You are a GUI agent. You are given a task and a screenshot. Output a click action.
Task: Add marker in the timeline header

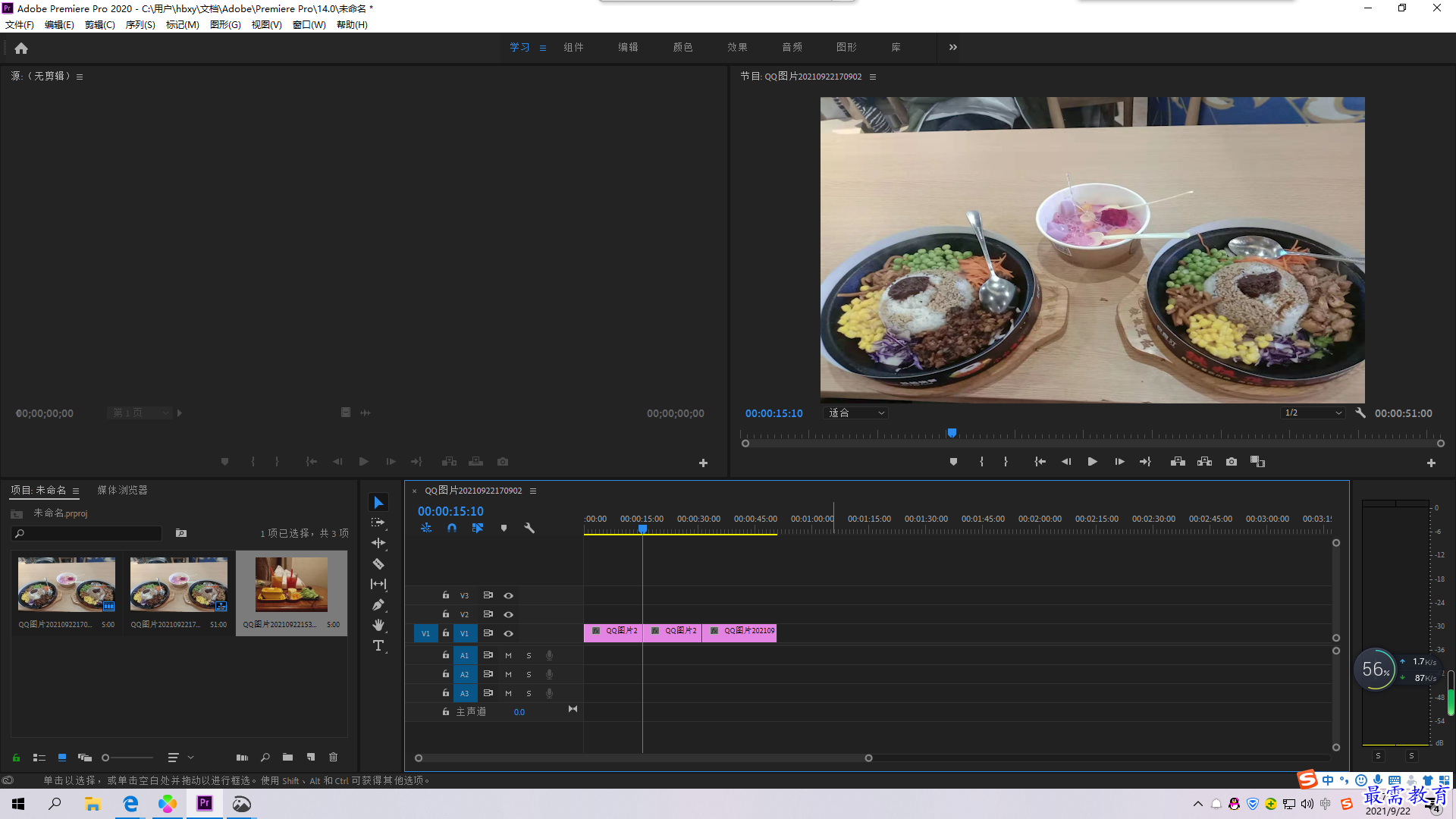[504, 528]
